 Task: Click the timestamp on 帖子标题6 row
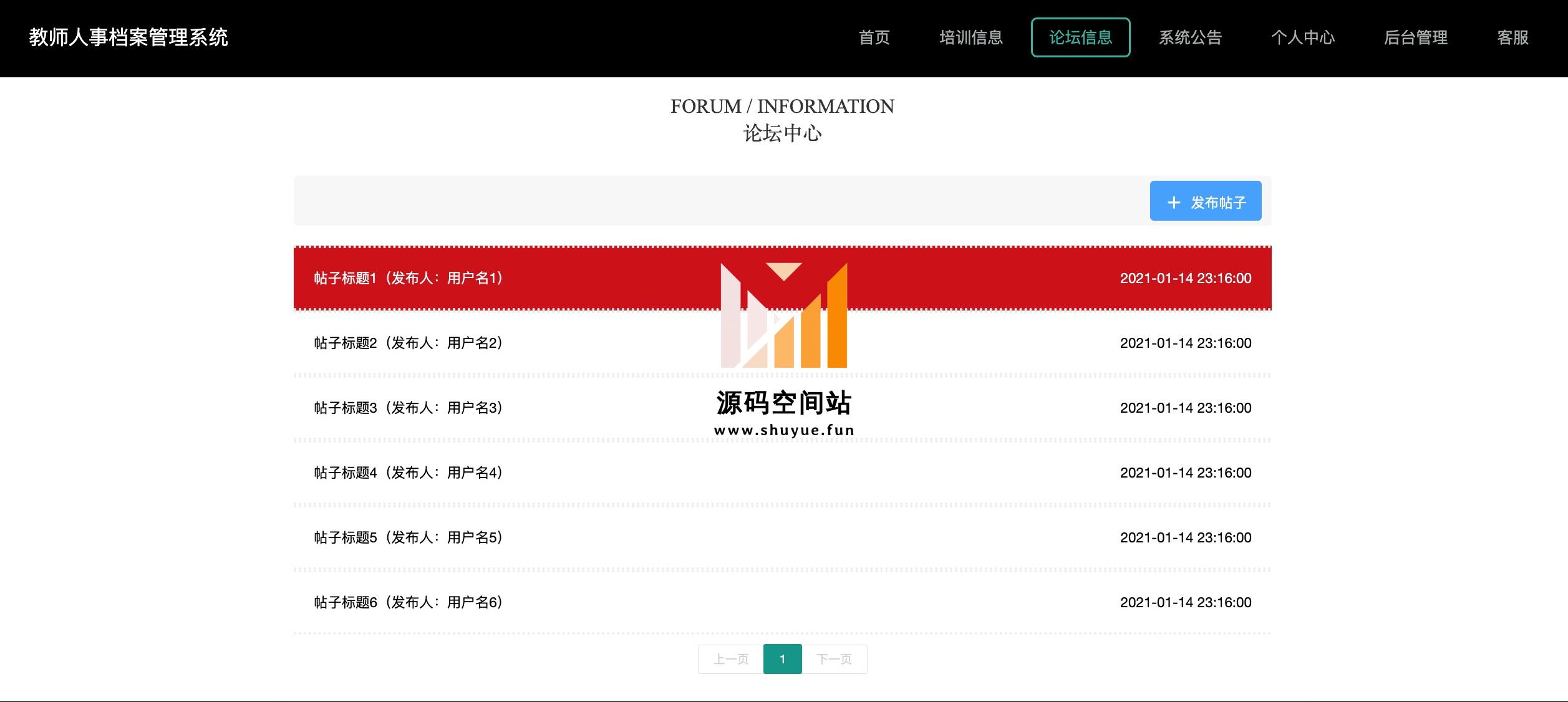coord(1186,602)
